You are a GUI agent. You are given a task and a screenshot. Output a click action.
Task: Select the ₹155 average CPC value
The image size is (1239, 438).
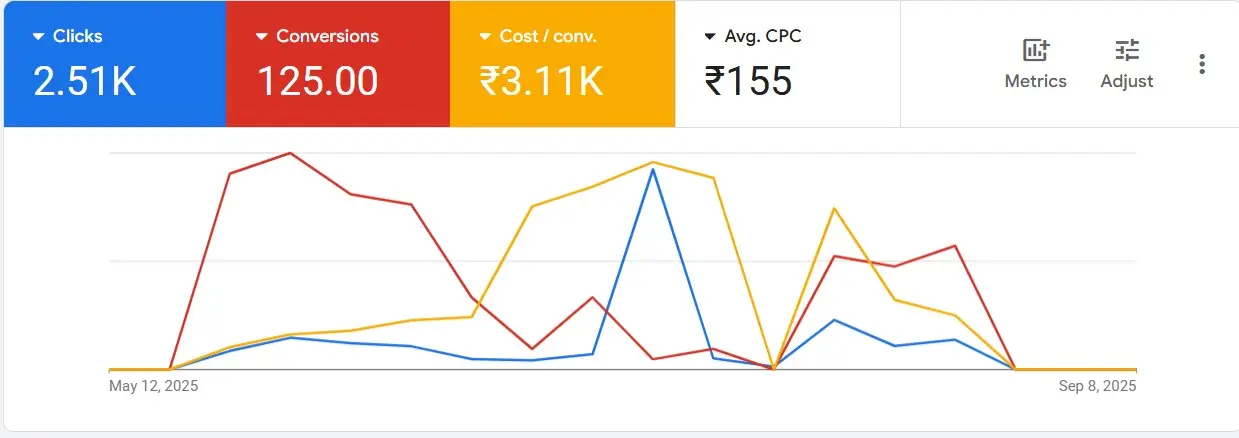[x=748, y=82]
